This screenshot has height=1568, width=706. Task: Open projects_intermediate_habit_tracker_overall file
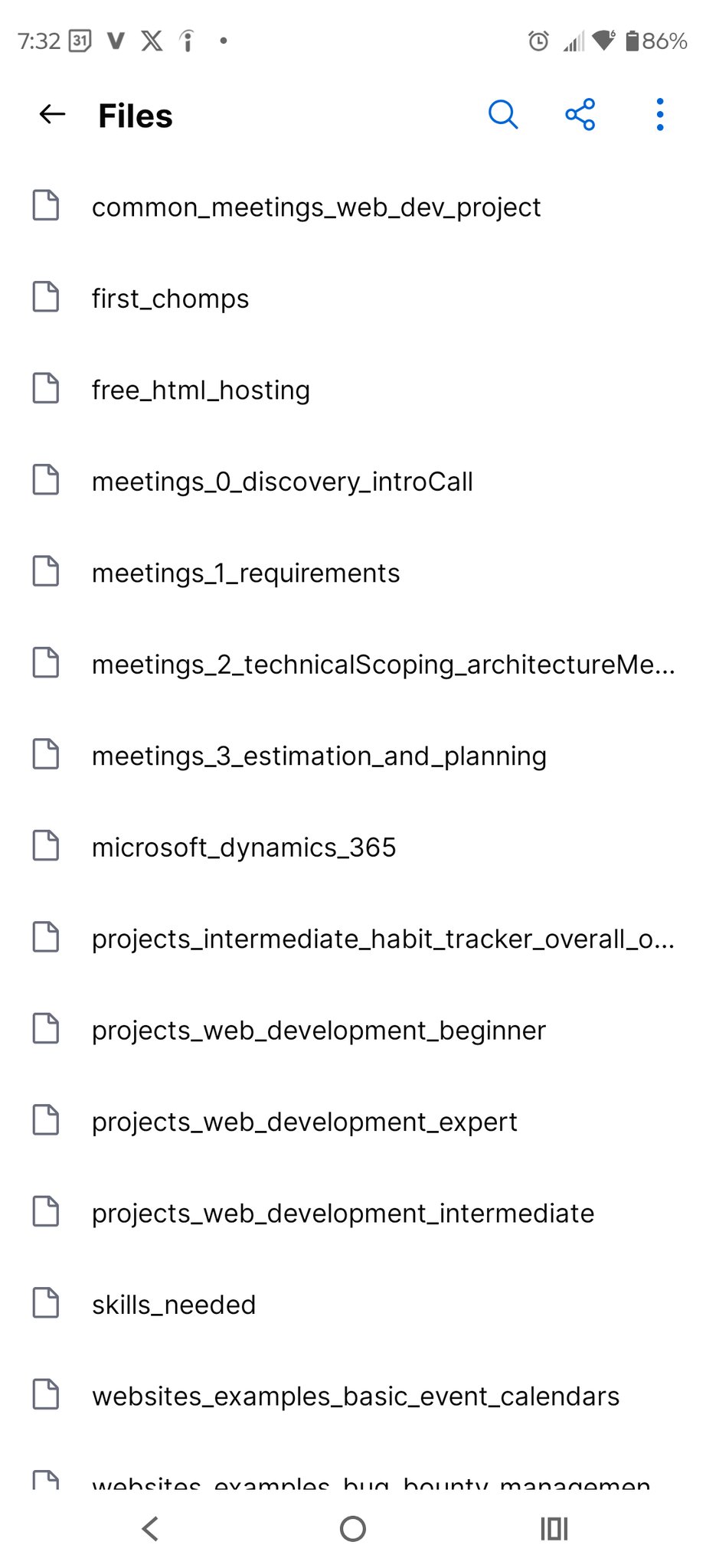click(x=383, y=939)
